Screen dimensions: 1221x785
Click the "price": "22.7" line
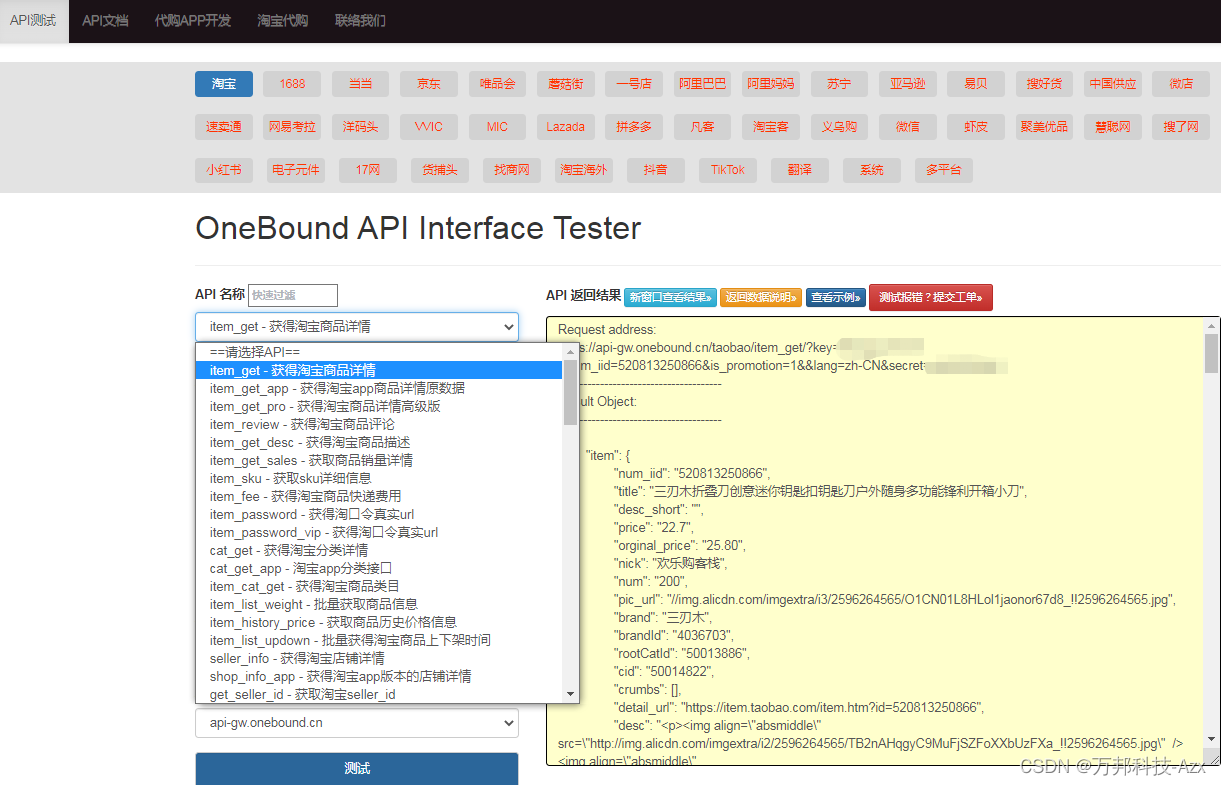coord(652,527)
